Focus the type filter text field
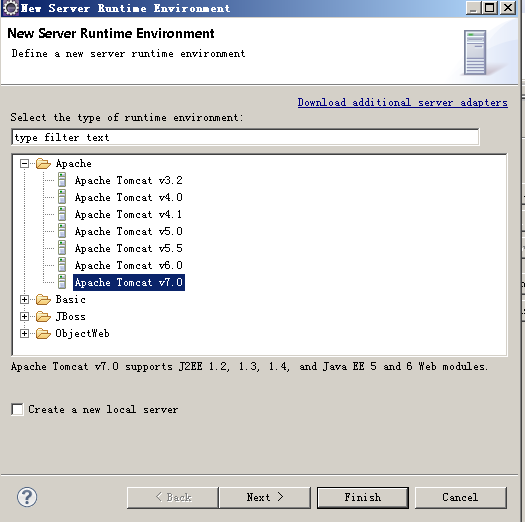525x522 pixels. 245,137
